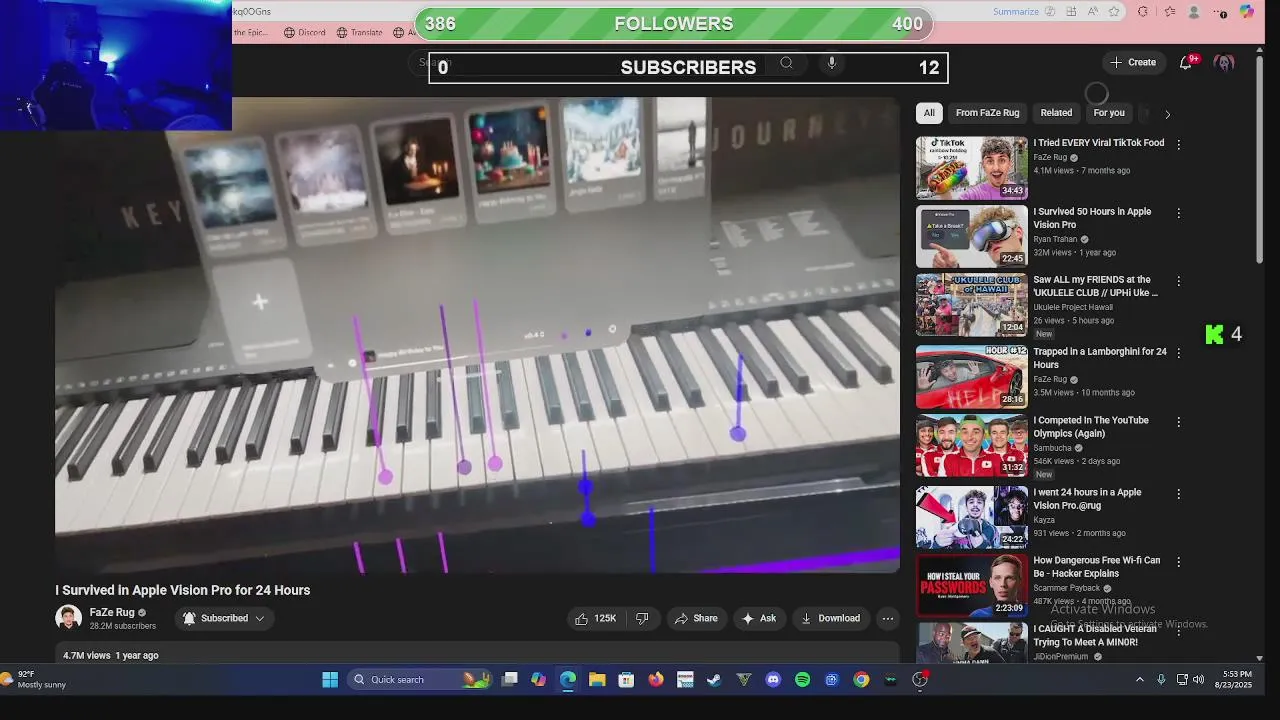Select the For you filter chip
Viewport: 1280px width, 720px height.
click(1109, 113)
